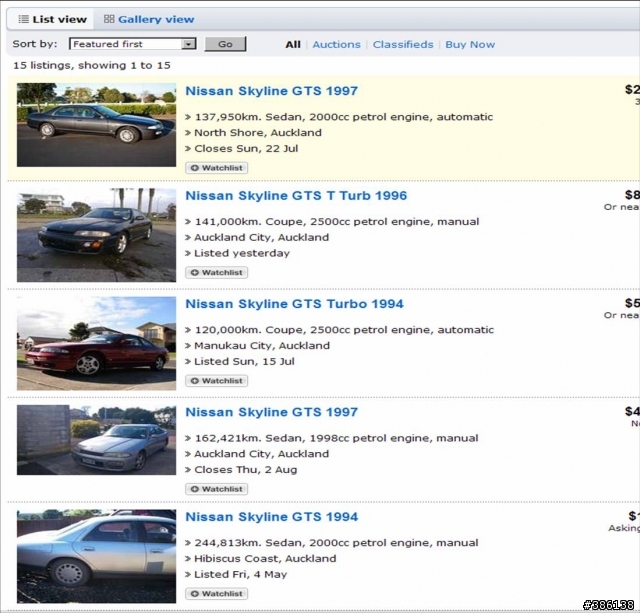This screenshot has height=613, width=640.
Task: Click 'Closes Sun, 22 Jul' text
Action: point(246,149)
